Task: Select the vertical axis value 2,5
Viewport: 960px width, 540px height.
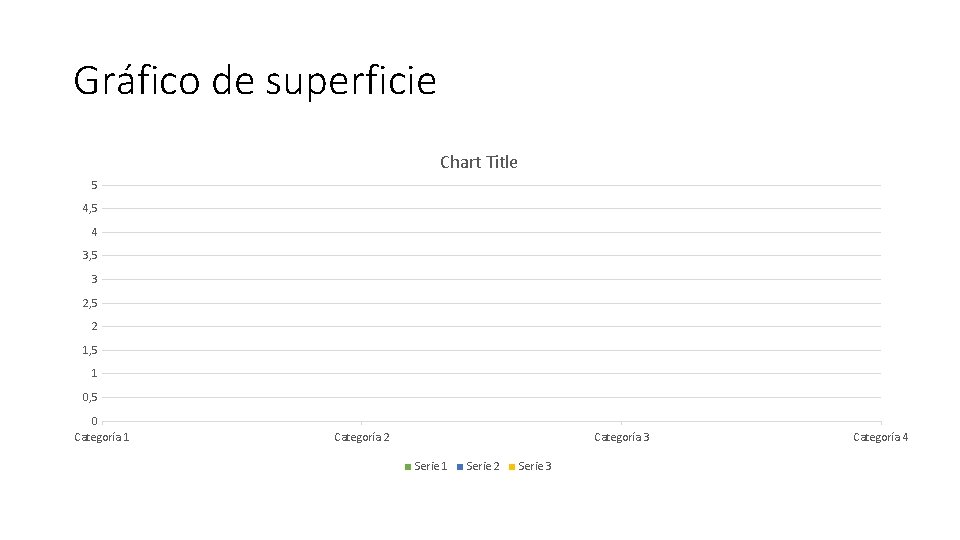Action: pyautogui.click(x=90, y=303)
